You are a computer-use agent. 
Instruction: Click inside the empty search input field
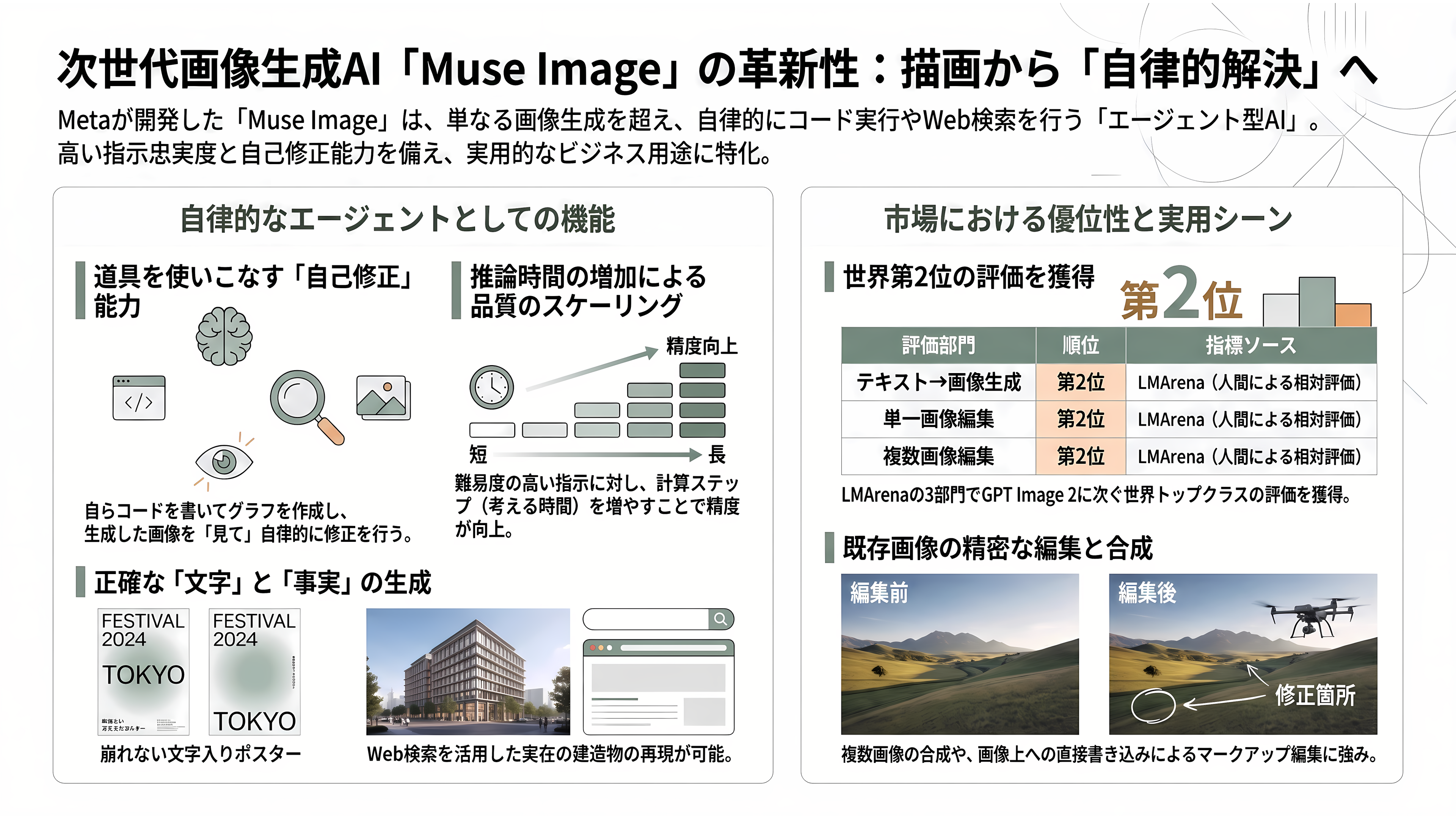coord(646,619)
